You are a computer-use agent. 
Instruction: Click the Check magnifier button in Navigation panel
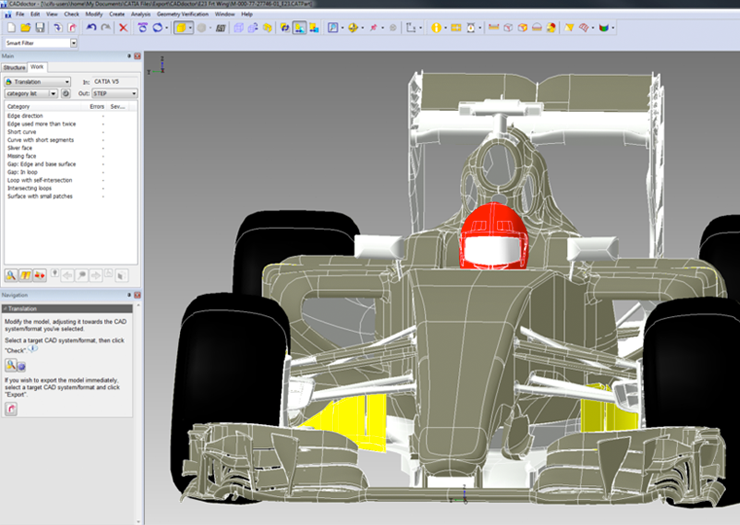coord(11,365)
